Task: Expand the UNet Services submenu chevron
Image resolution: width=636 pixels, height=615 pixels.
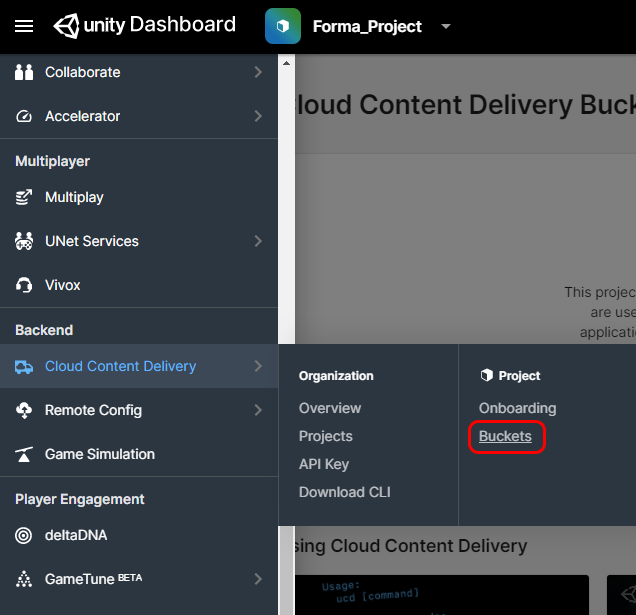Action: pos(258,241)
